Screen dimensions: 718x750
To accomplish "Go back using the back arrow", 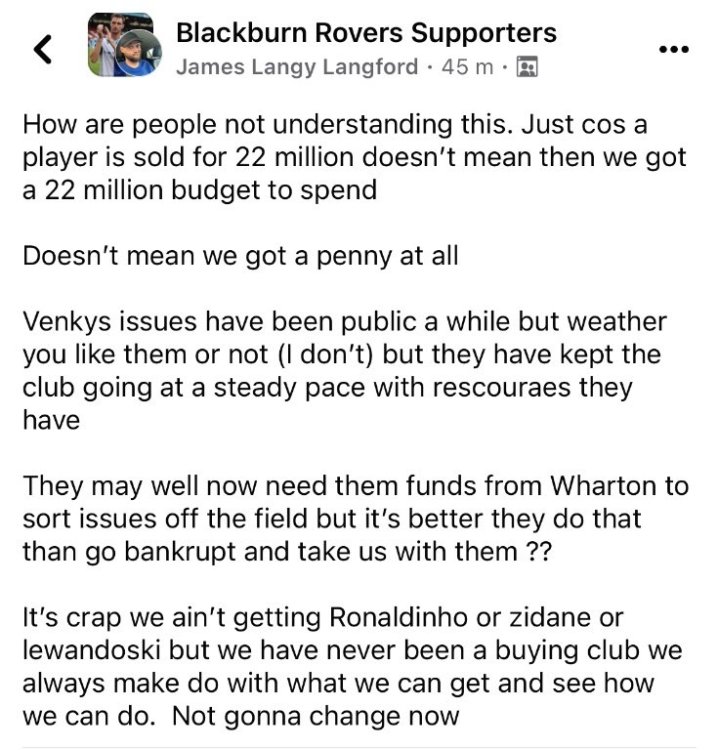I will point(42,51).
